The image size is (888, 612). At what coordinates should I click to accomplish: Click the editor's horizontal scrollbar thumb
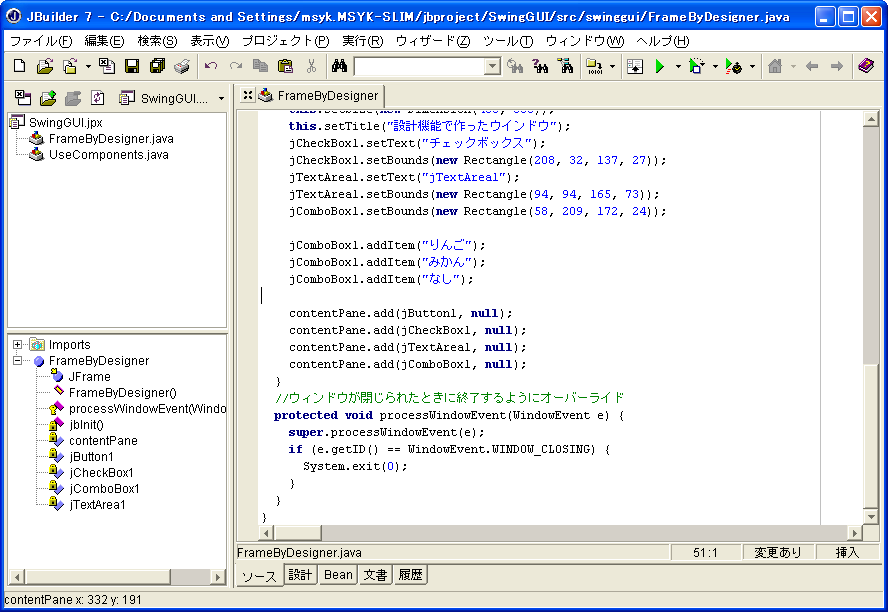tap(299, 533)
